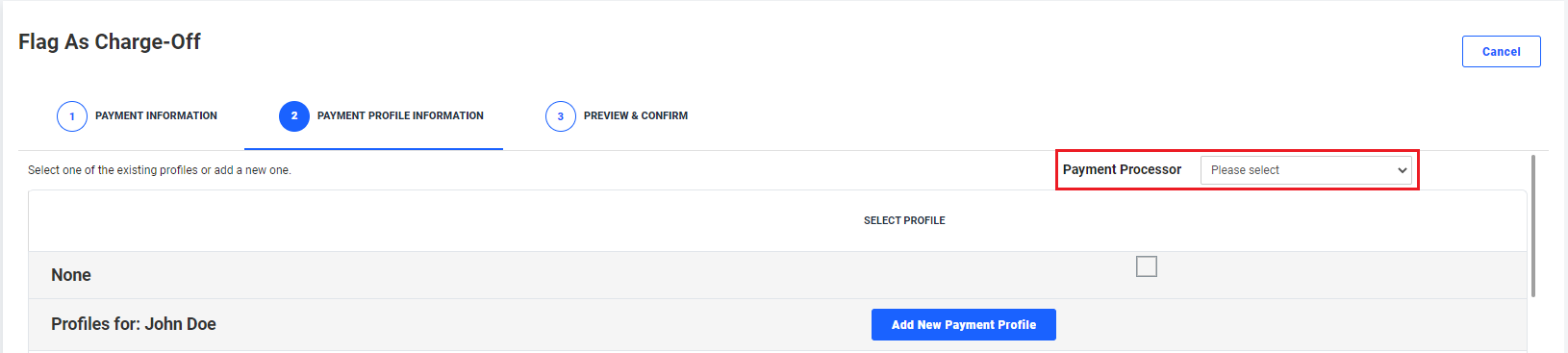Click the SELECT PROFILE column header
The width and height of the screenshot is (1568, 353).
click(904, 220)
